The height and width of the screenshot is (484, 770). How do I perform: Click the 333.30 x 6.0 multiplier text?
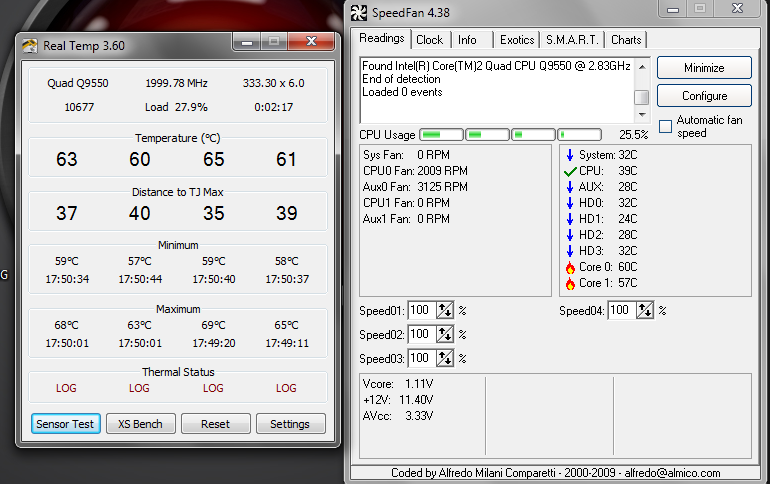coord(274,83)
